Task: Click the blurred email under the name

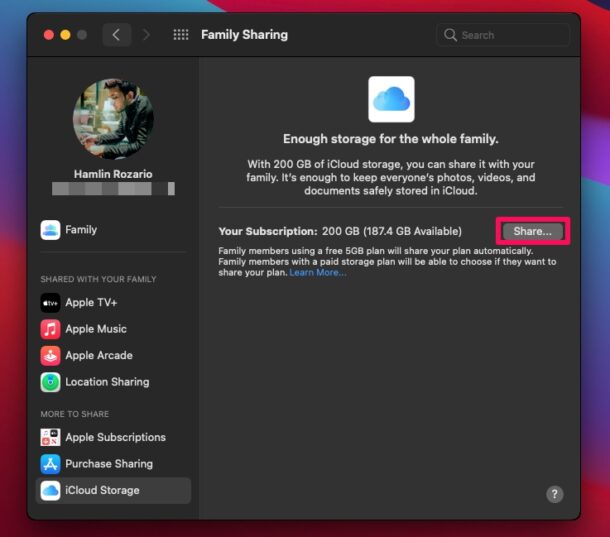Action: tap(113, 189)
